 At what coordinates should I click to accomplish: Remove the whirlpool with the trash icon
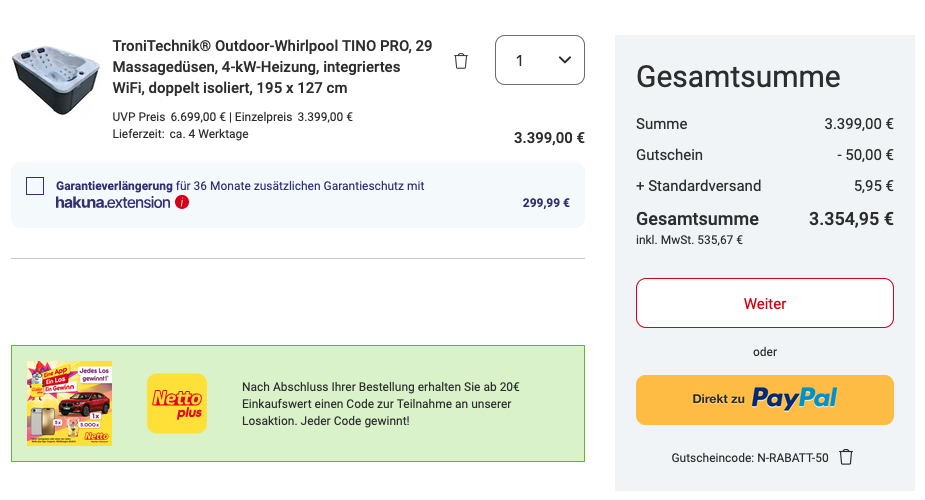[461, 61]
